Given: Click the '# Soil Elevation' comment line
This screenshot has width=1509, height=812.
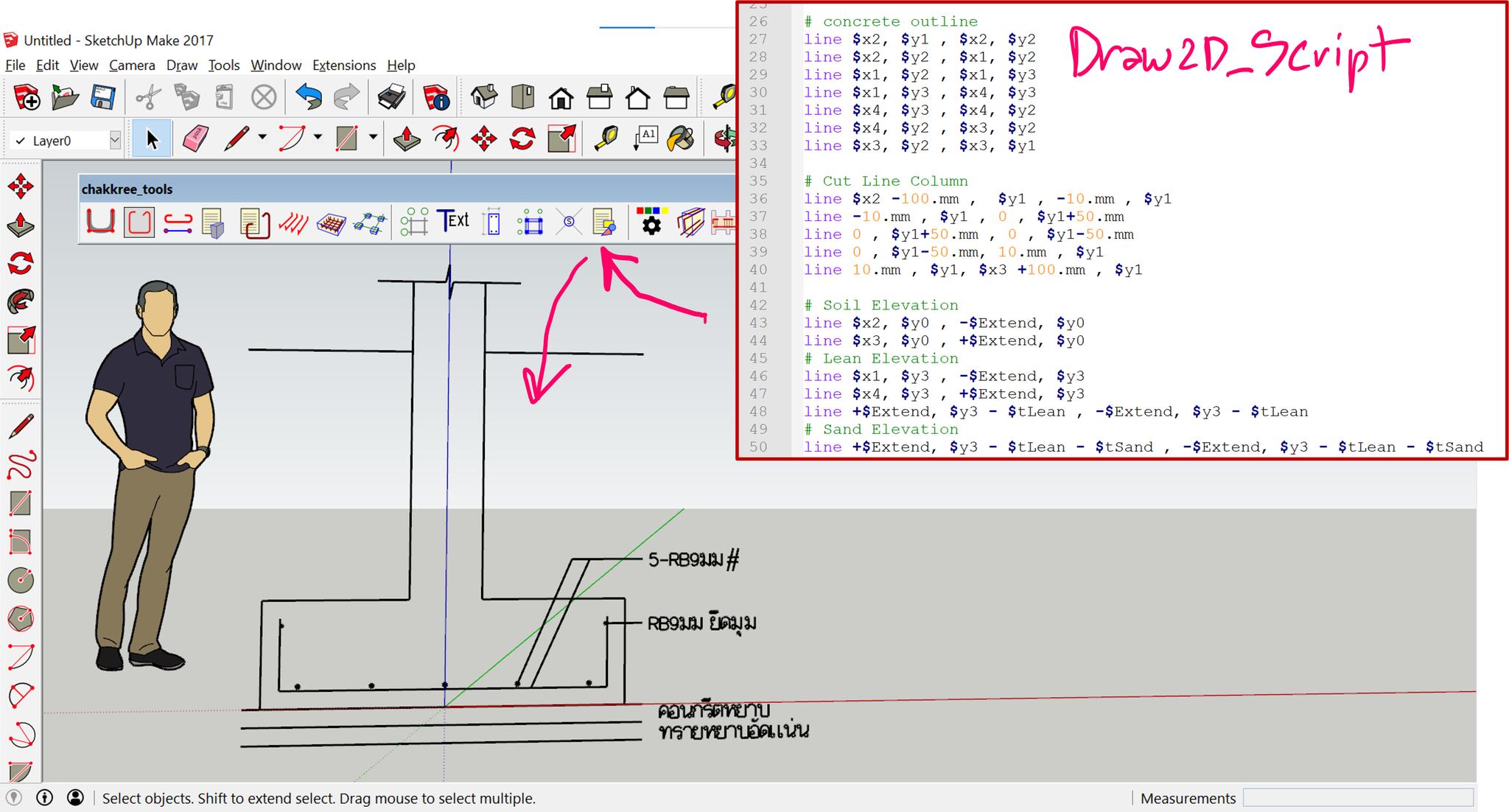Looking at the screenshot, I should click(881, 305).
